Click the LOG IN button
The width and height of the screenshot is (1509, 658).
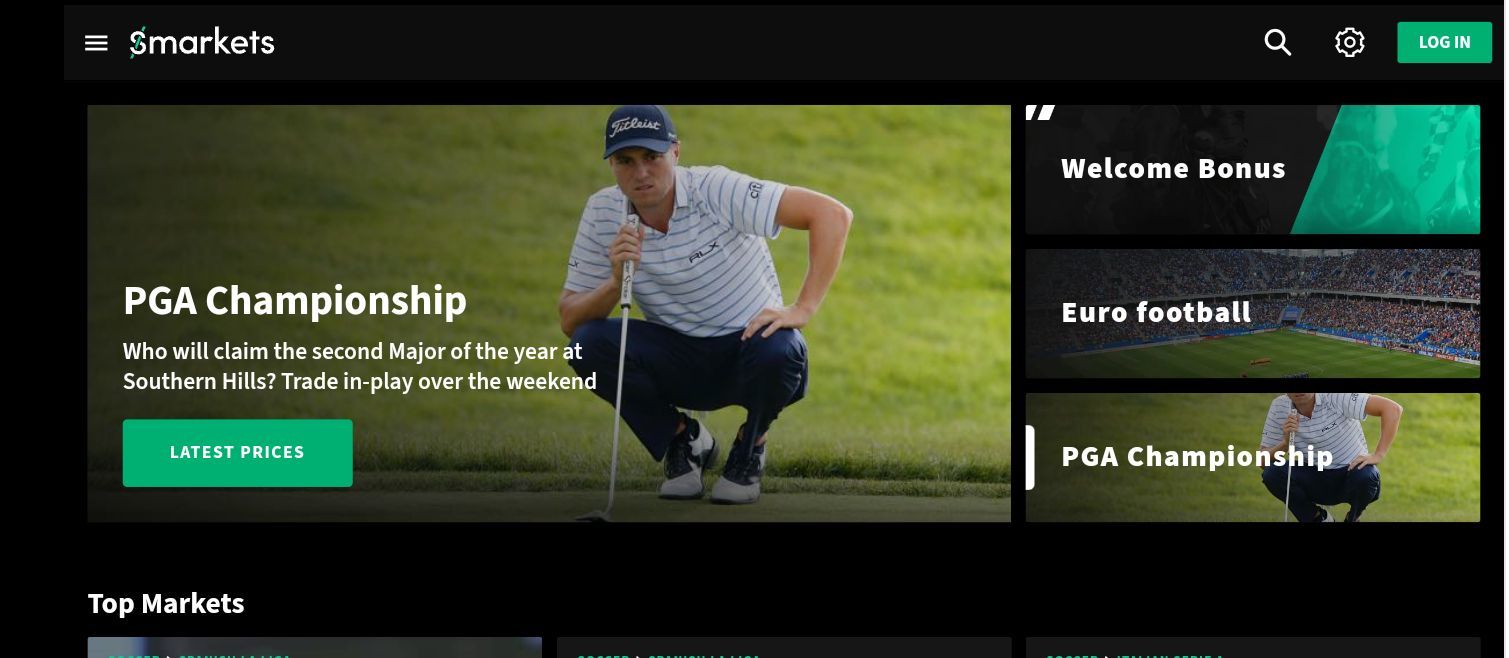(x=1444, y=42)
